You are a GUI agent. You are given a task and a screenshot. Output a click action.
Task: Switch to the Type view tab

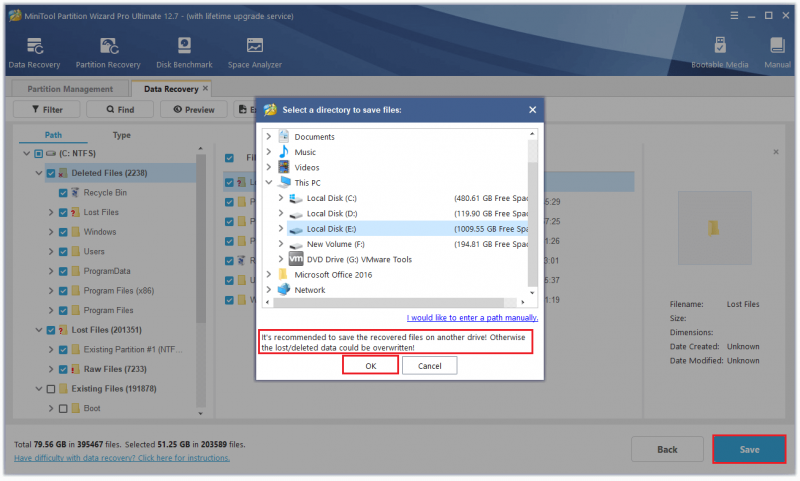pos(121,135)
